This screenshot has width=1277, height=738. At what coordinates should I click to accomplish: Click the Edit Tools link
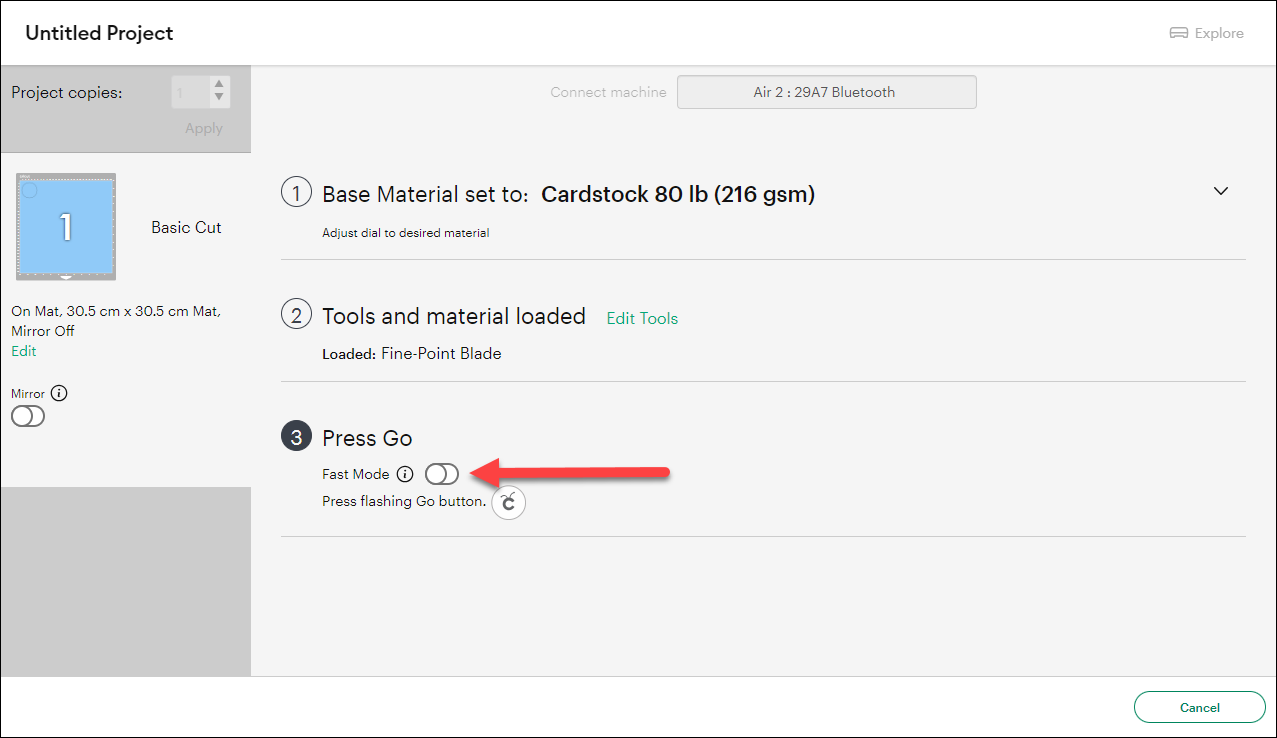[641, 318]
